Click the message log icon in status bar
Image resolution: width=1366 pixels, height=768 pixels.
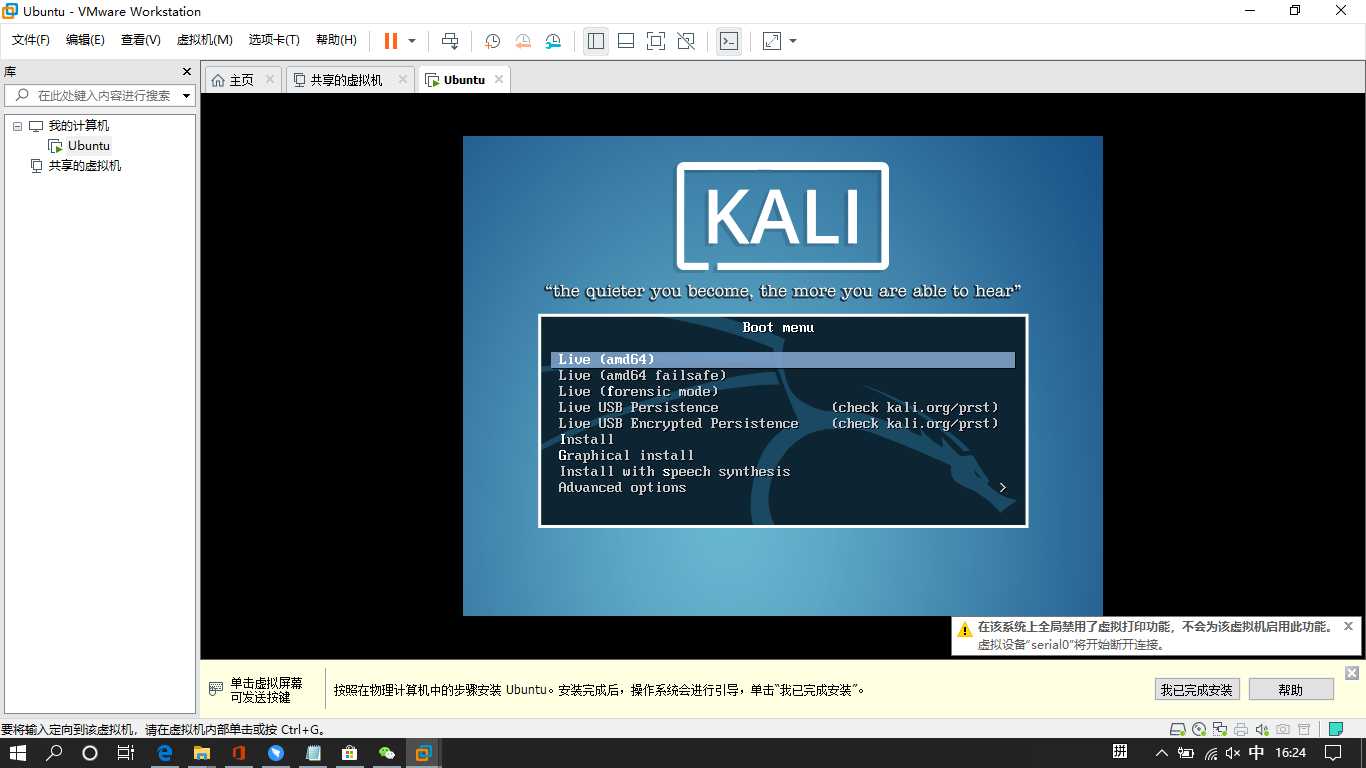click(1337, 730)
